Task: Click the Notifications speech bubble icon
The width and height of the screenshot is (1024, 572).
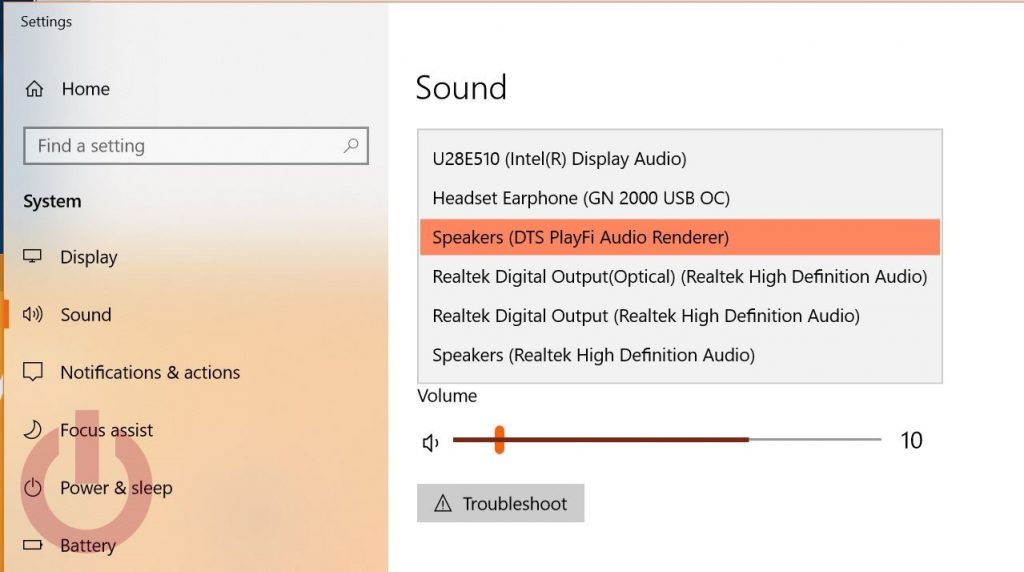Action: pos(33,372)
